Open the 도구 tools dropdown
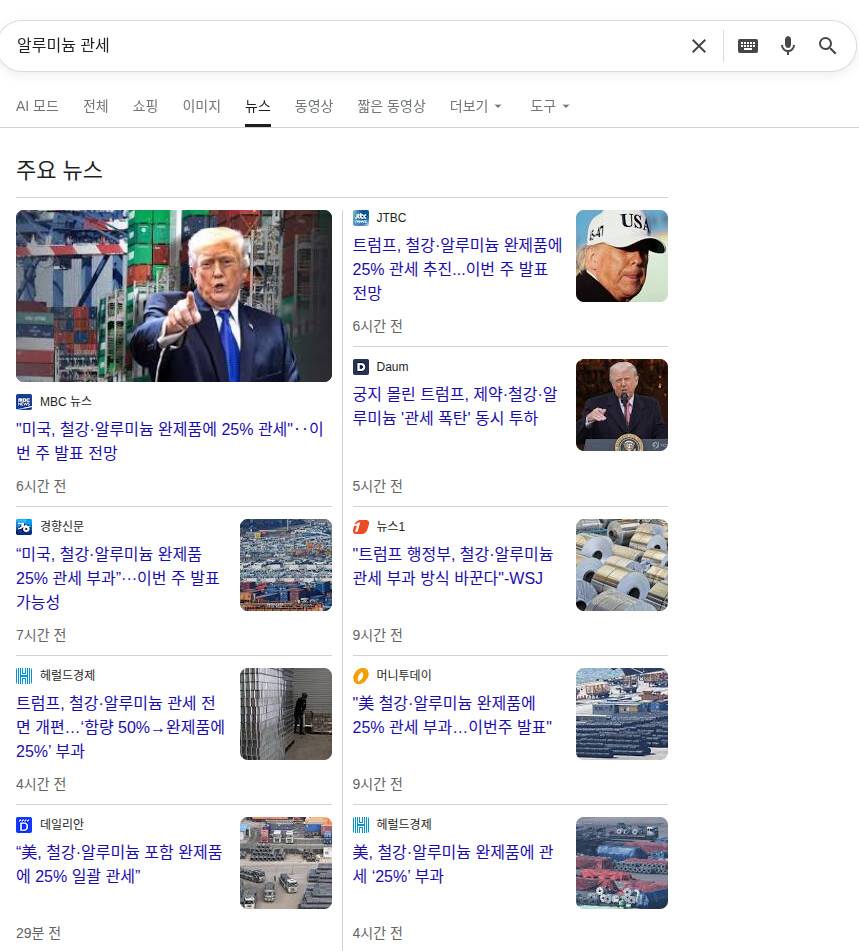The image size is (859, 951). click(x=550, y=106)
